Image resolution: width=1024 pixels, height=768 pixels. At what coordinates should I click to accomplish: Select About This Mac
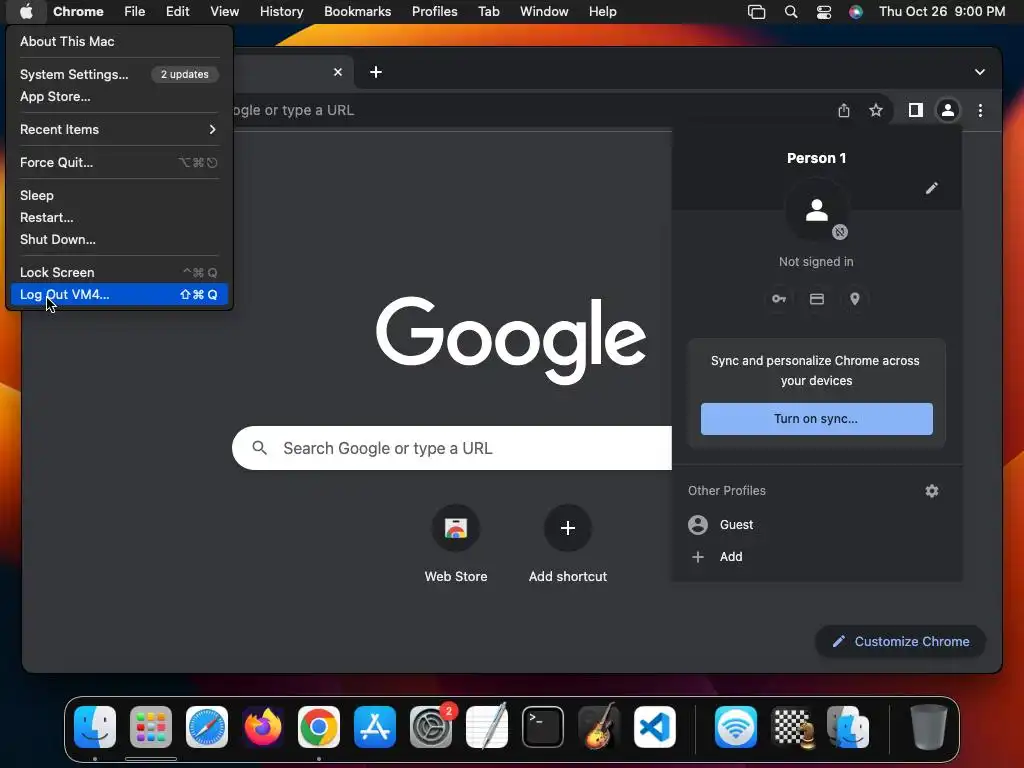[x=119, y=41]
